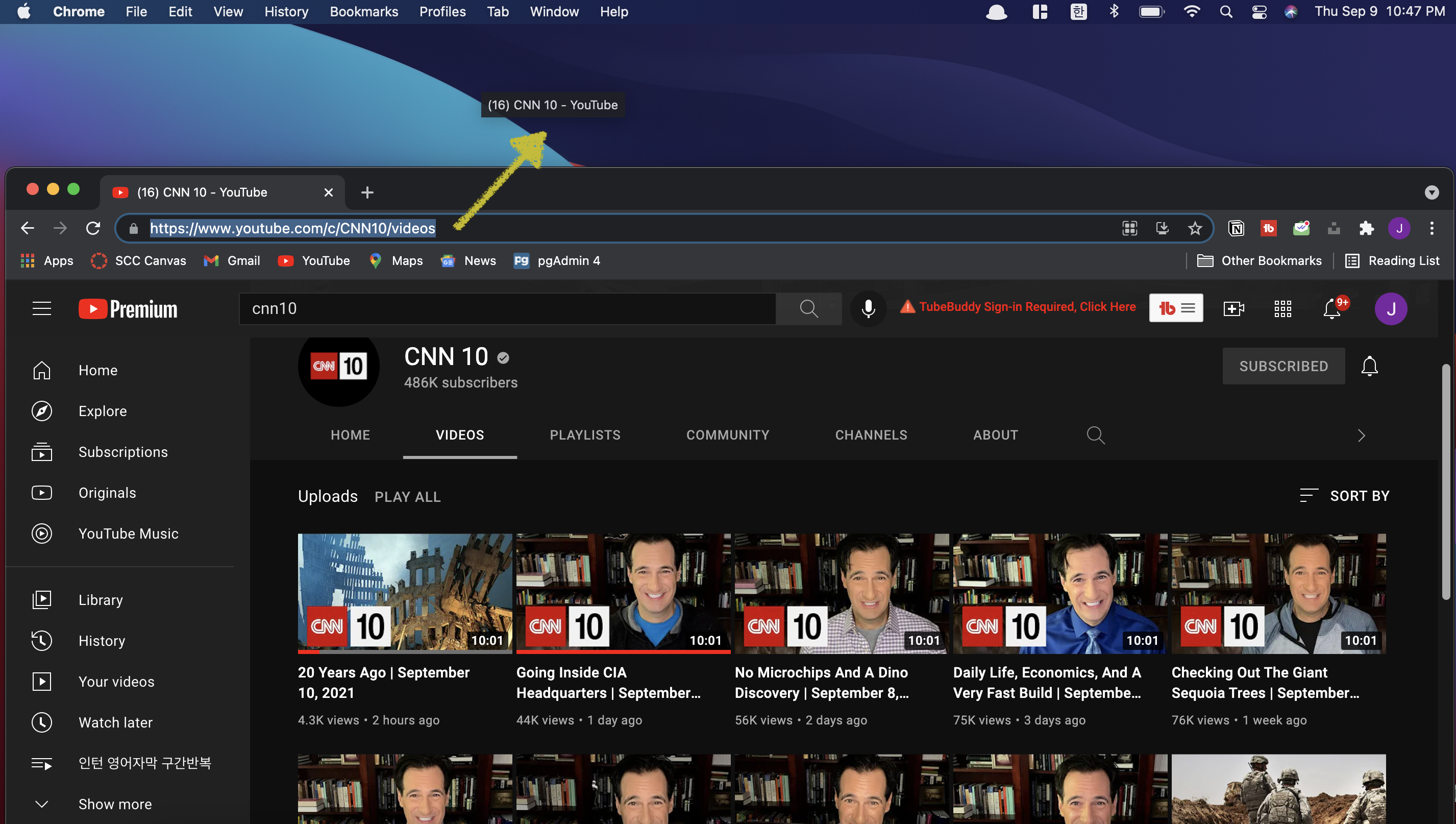
Task: Open macOS Control Center icon
Action: coord(1259,11)
